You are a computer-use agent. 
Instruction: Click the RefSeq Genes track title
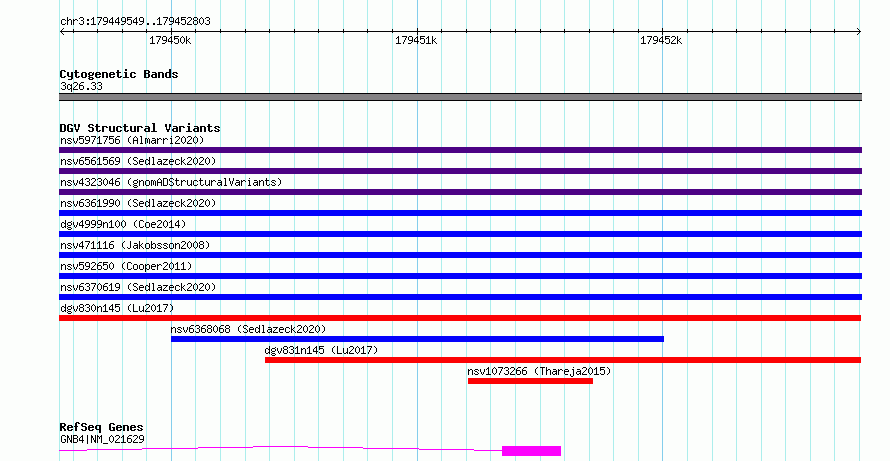click(x=101, y=427)
